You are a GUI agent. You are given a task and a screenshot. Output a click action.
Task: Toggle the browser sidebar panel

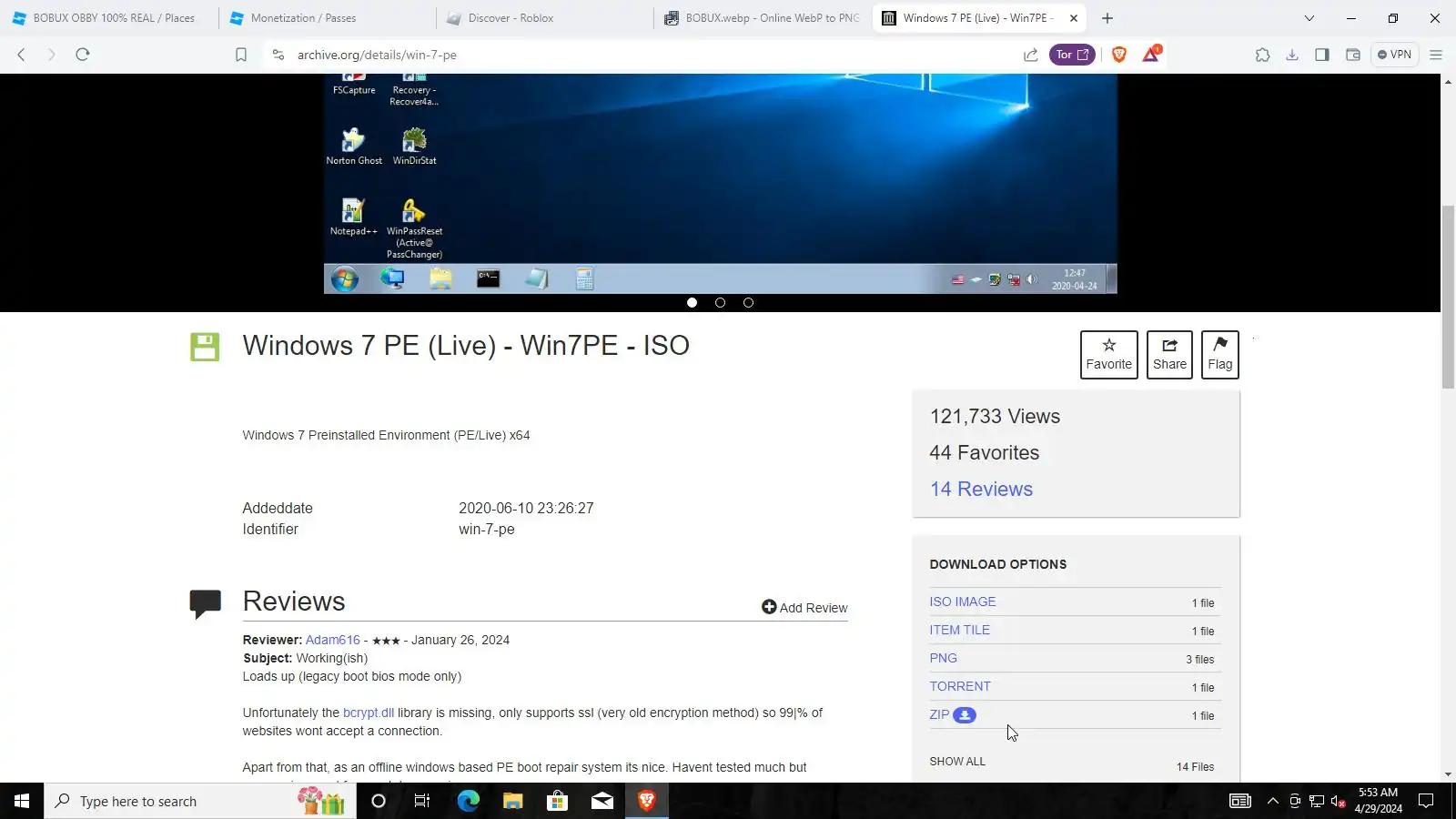coord(1322,55)
